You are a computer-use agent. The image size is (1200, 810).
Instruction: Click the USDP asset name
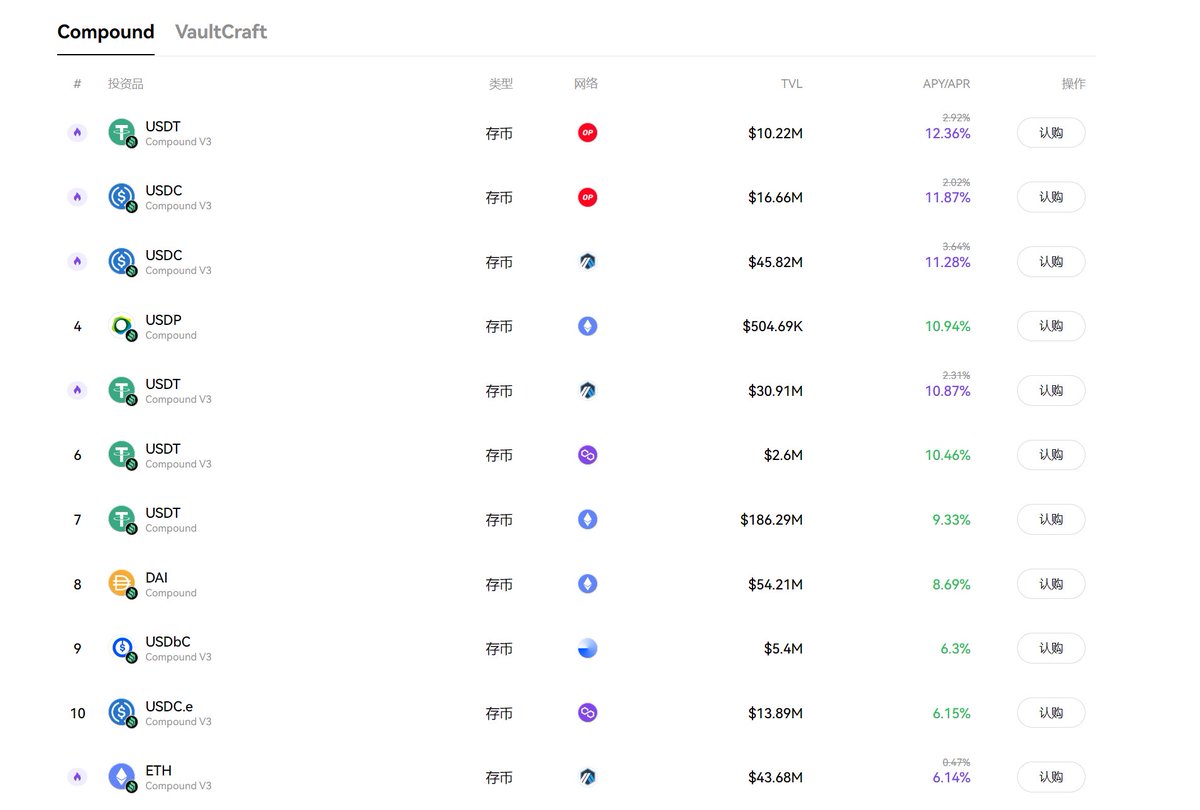pyautogui.click(x=163, y=320)
